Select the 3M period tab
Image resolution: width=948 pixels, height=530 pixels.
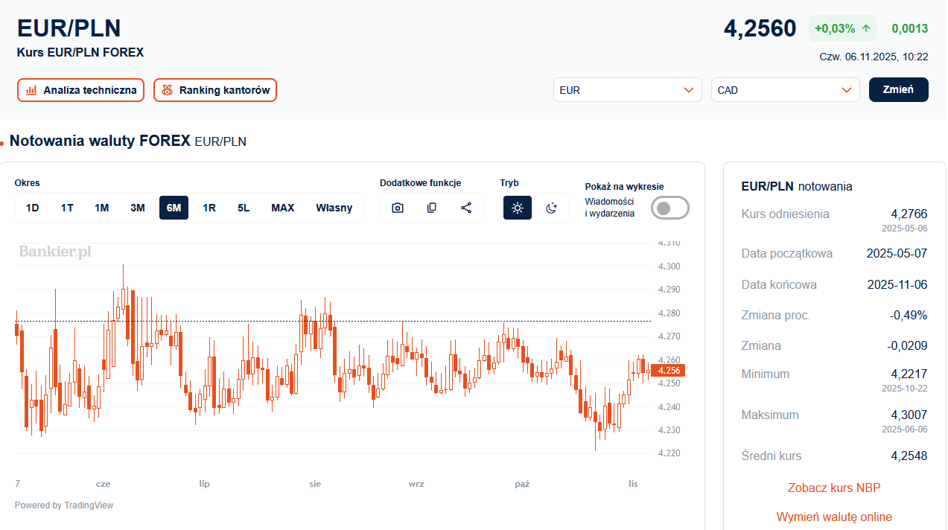click(138, 208)
